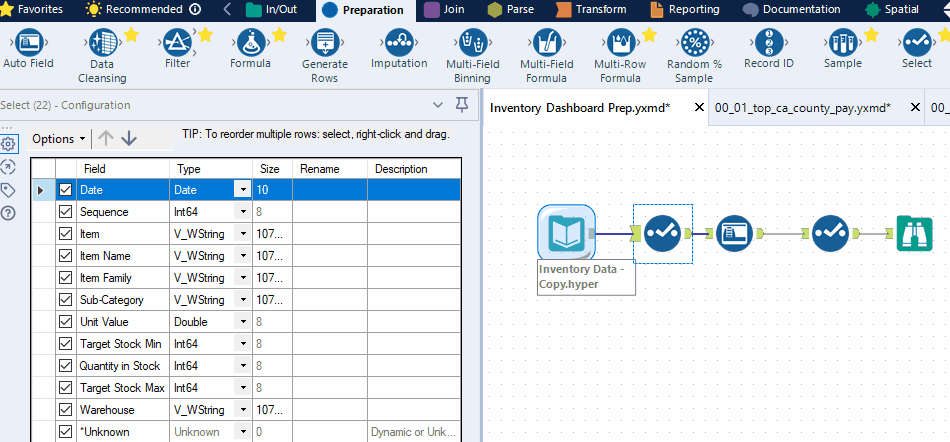Pick the Data Cleansing tool
The height and width of the screenshot is (442, 950).
102,44
